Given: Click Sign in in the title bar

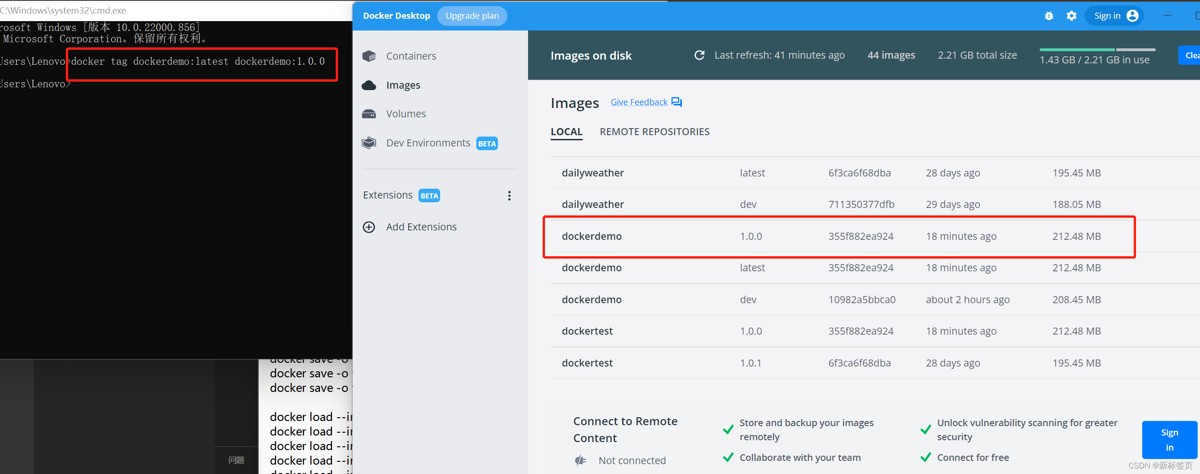Looking at the screenshot, I should coord(1115,16).
